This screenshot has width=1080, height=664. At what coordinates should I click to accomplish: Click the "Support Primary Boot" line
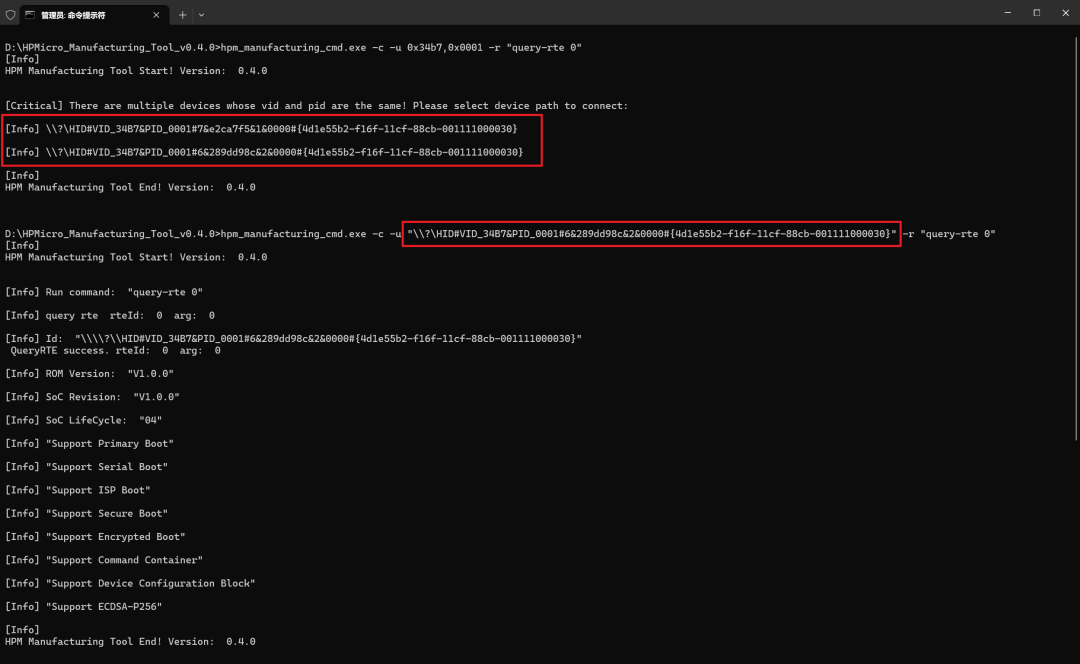click(90, 444)
